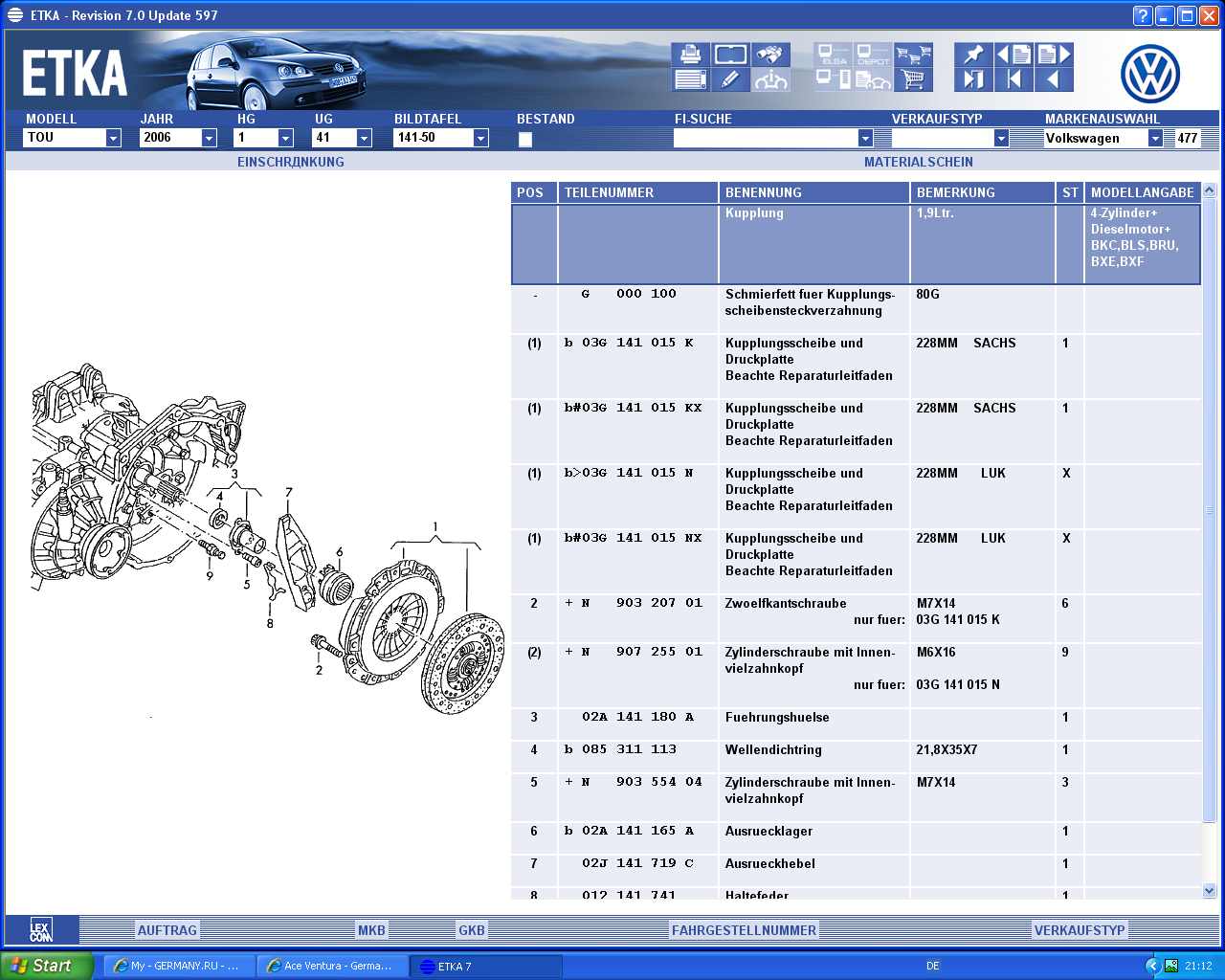This screenshot has width=1225, height=980.
Task: Toggle the BESTAND checkbox
Action: pyautogui.click(x=524, y=140)
